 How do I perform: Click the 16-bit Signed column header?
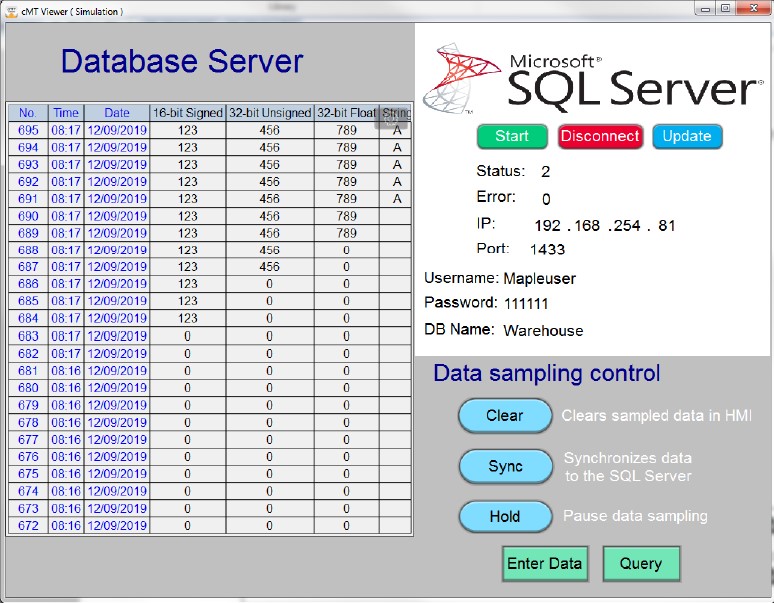(x=188, y=113)
